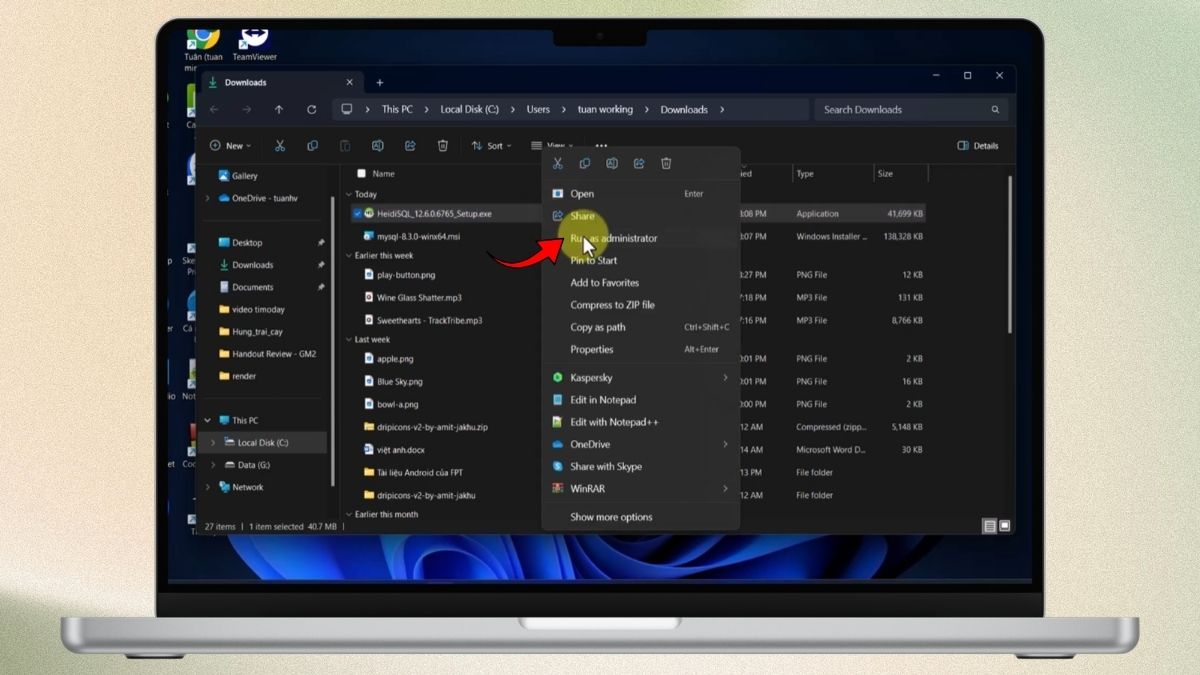Choose Open in the context menu
The image size is (1200, 675).
[640, 194]
